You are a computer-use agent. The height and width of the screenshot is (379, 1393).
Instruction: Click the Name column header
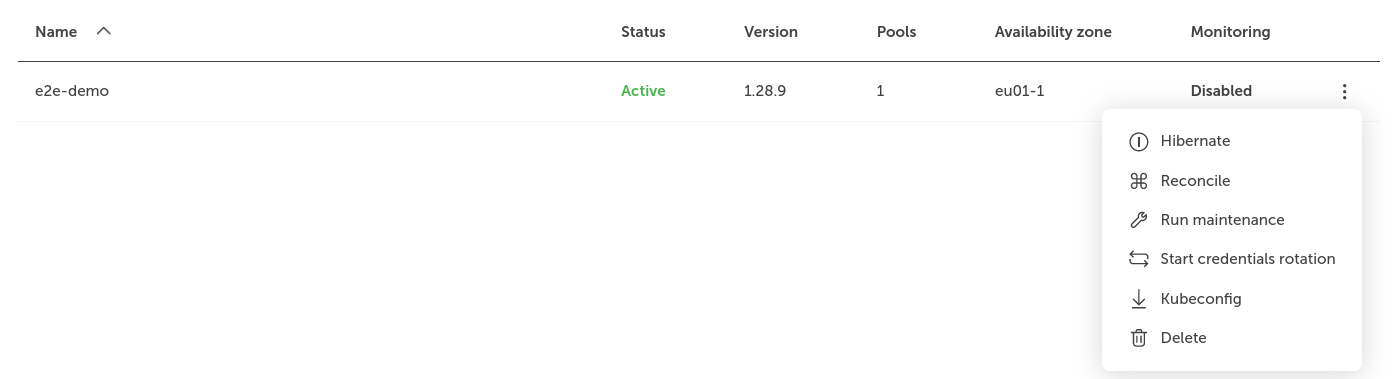tap(56, 32)
